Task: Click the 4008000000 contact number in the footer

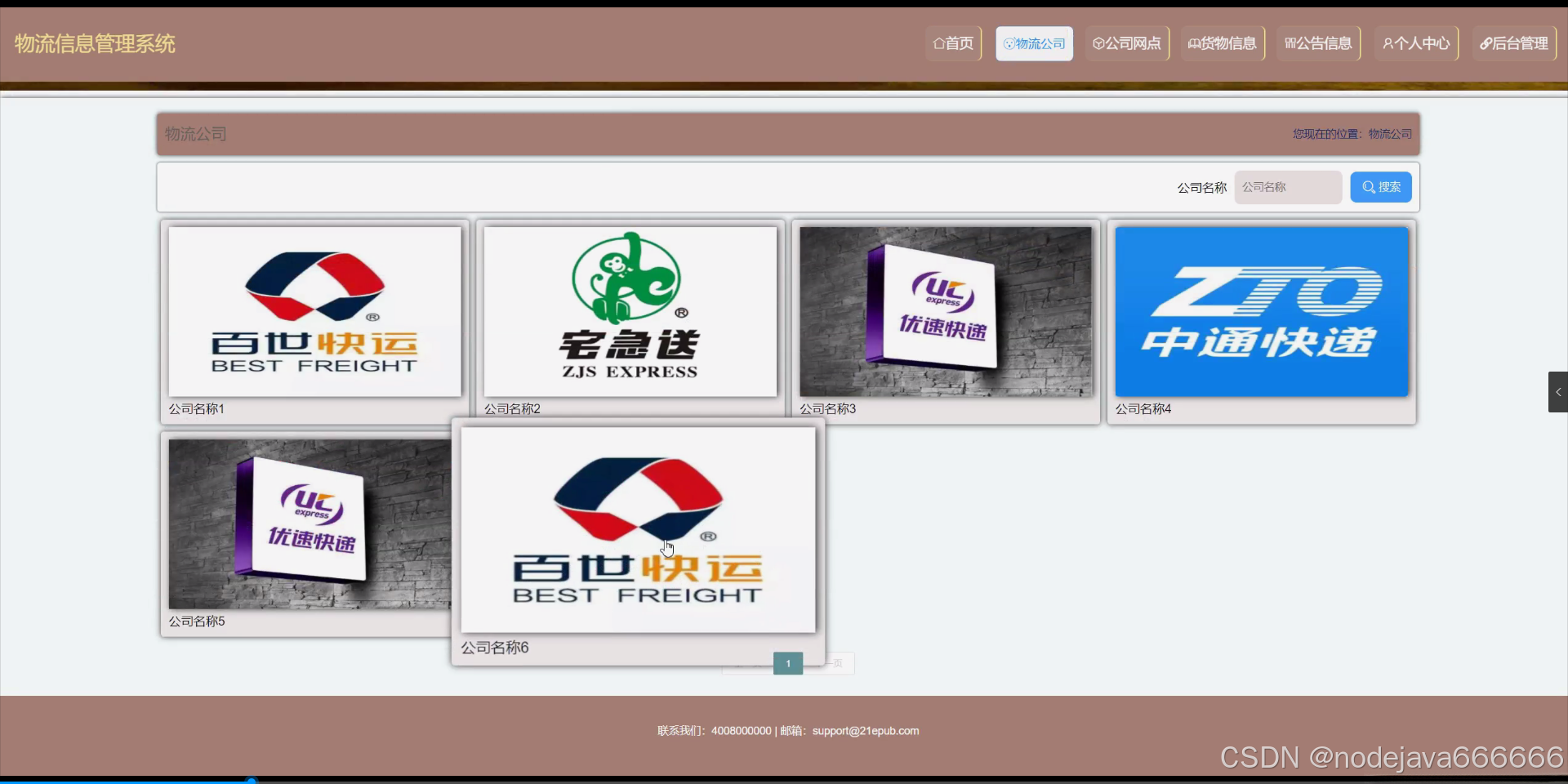Action: [x=741, y=731]
